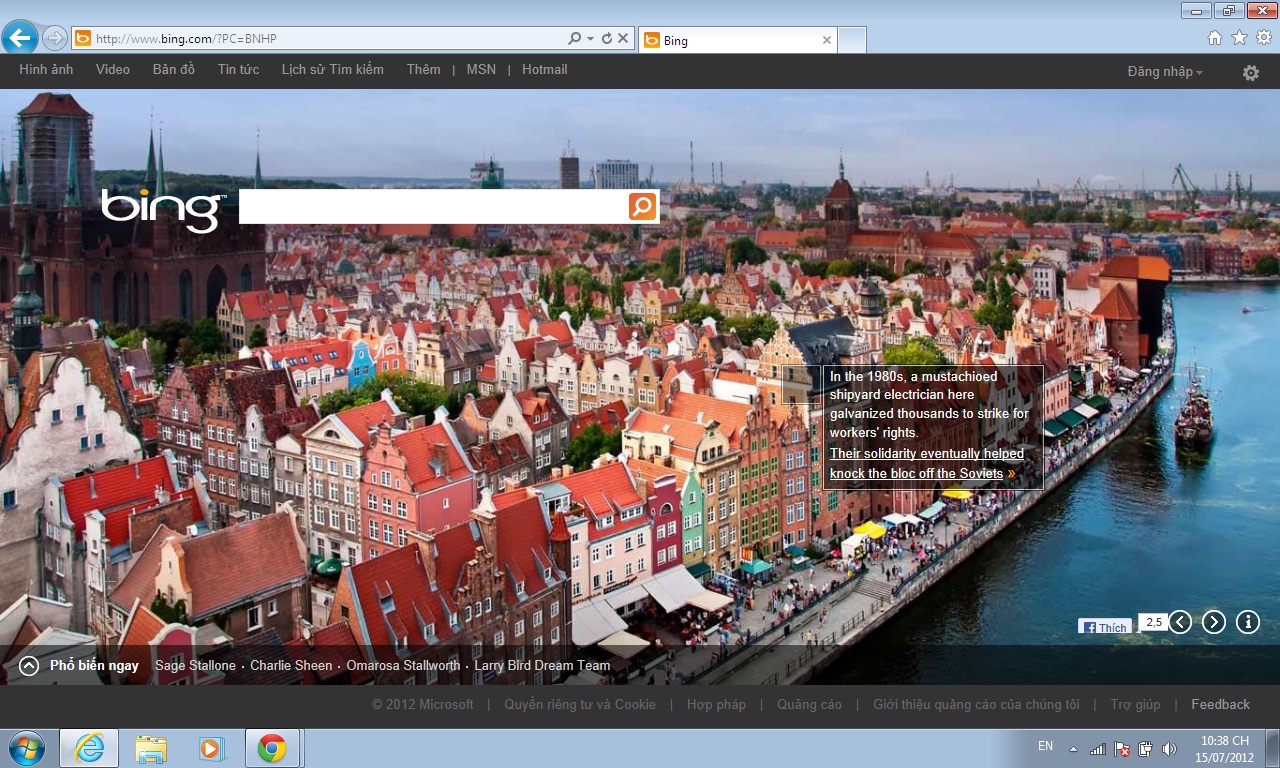Viewport: 1280px width, 768px height.
Task: Collapse the Phổ biến ngay chevron
Action: 29,666
